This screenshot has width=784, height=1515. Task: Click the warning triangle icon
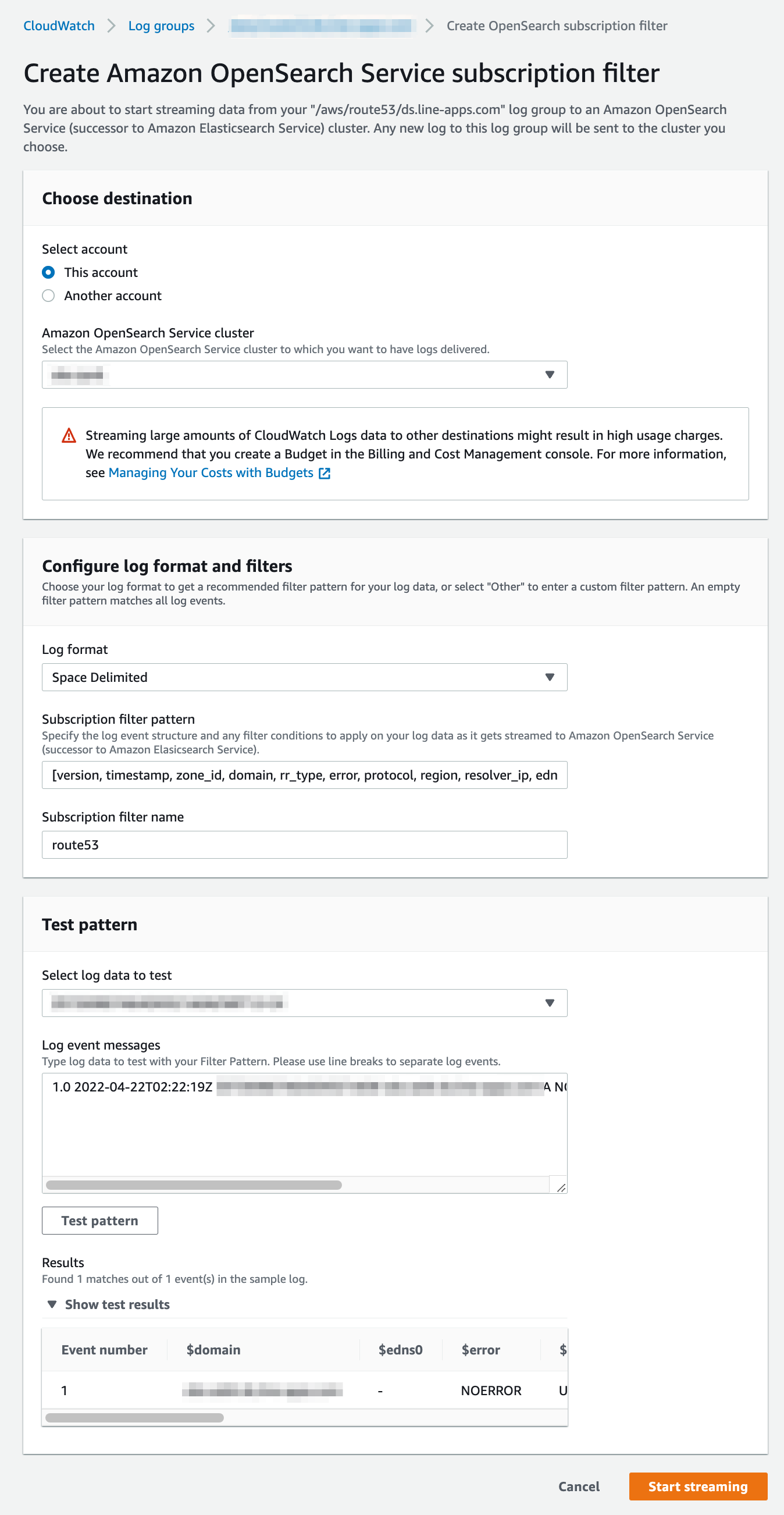[69, 436]
